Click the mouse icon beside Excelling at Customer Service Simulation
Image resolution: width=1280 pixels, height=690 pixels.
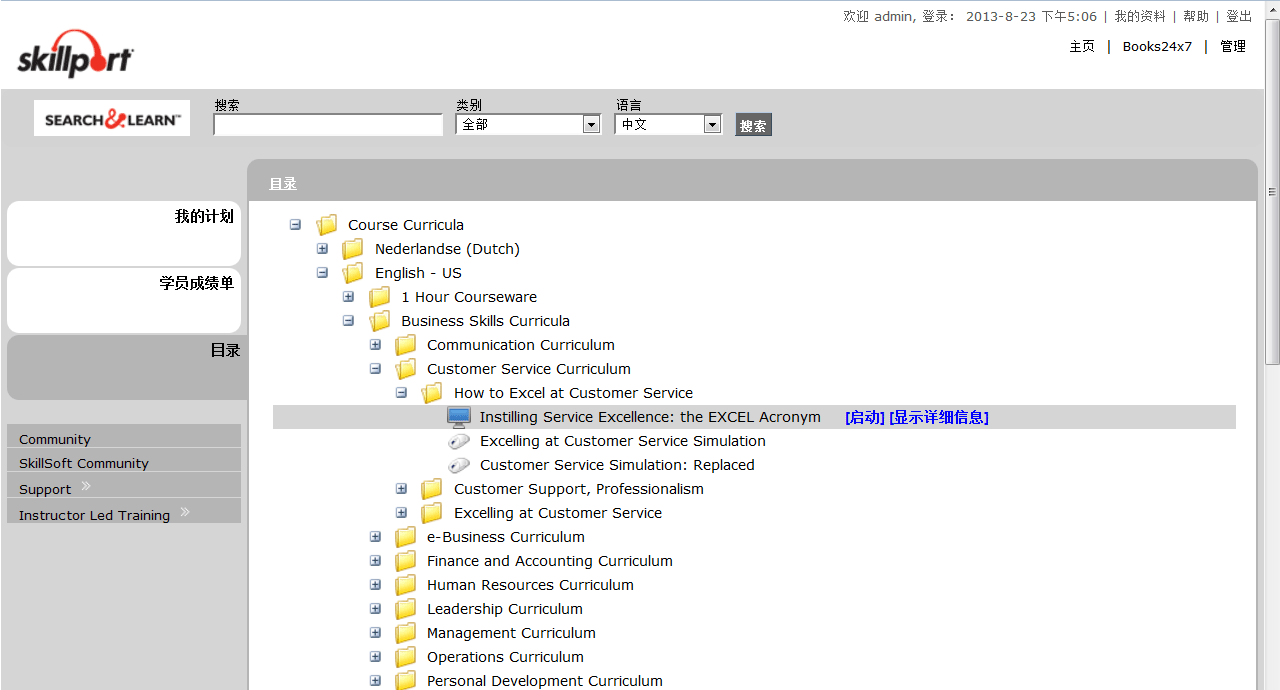point(459,441)
